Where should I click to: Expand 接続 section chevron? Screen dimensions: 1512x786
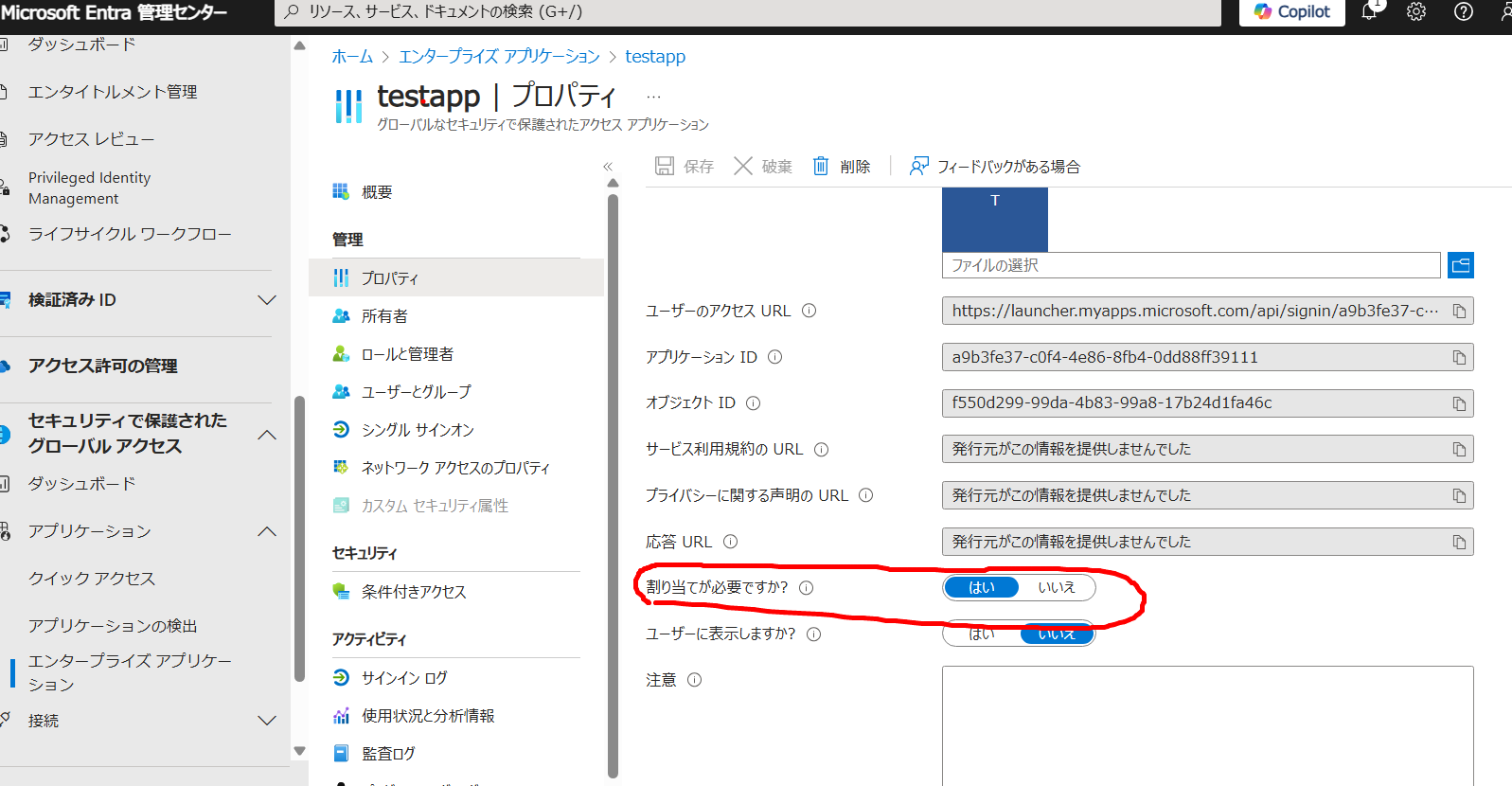267,721
